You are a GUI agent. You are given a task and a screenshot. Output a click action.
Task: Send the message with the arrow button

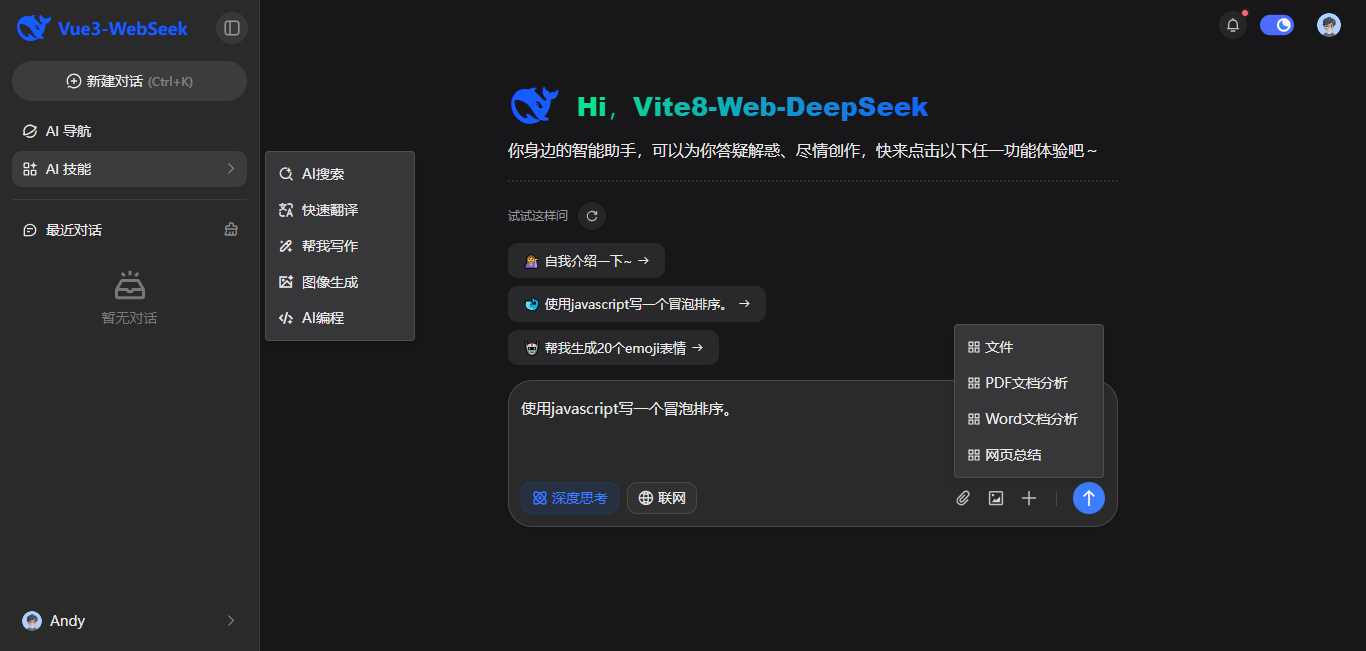pos(1089,498)
